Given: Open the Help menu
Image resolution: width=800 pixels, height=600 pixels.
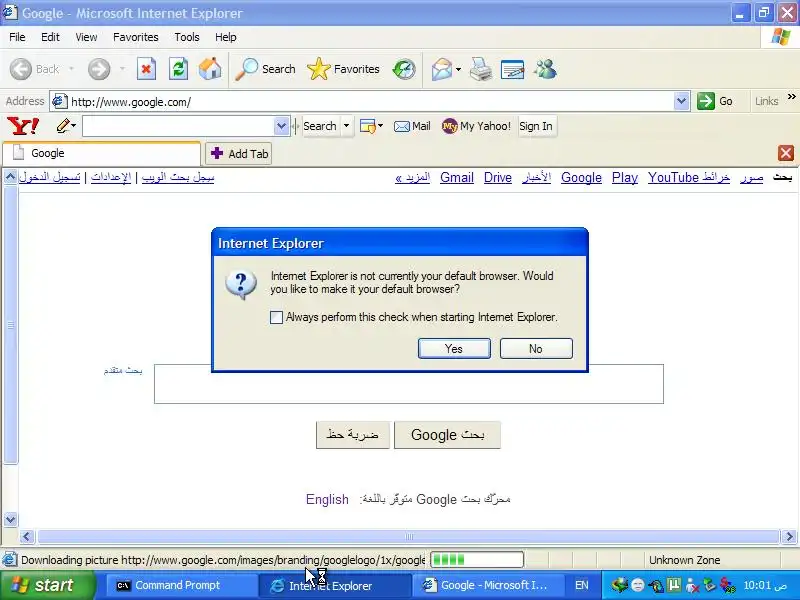Looking at the screenshot, I should point(226,37).
